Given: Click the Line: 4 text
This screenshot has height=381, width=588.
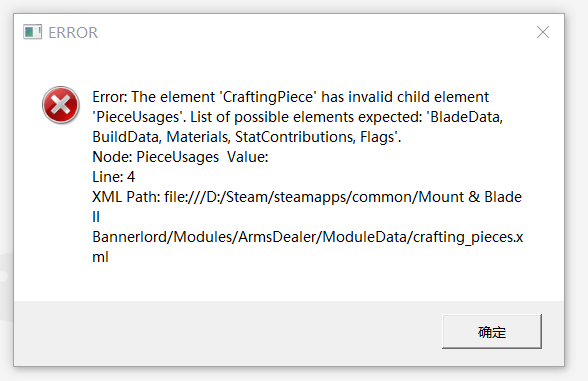Looking at the screenshot, I should click(x=114, y=177).
